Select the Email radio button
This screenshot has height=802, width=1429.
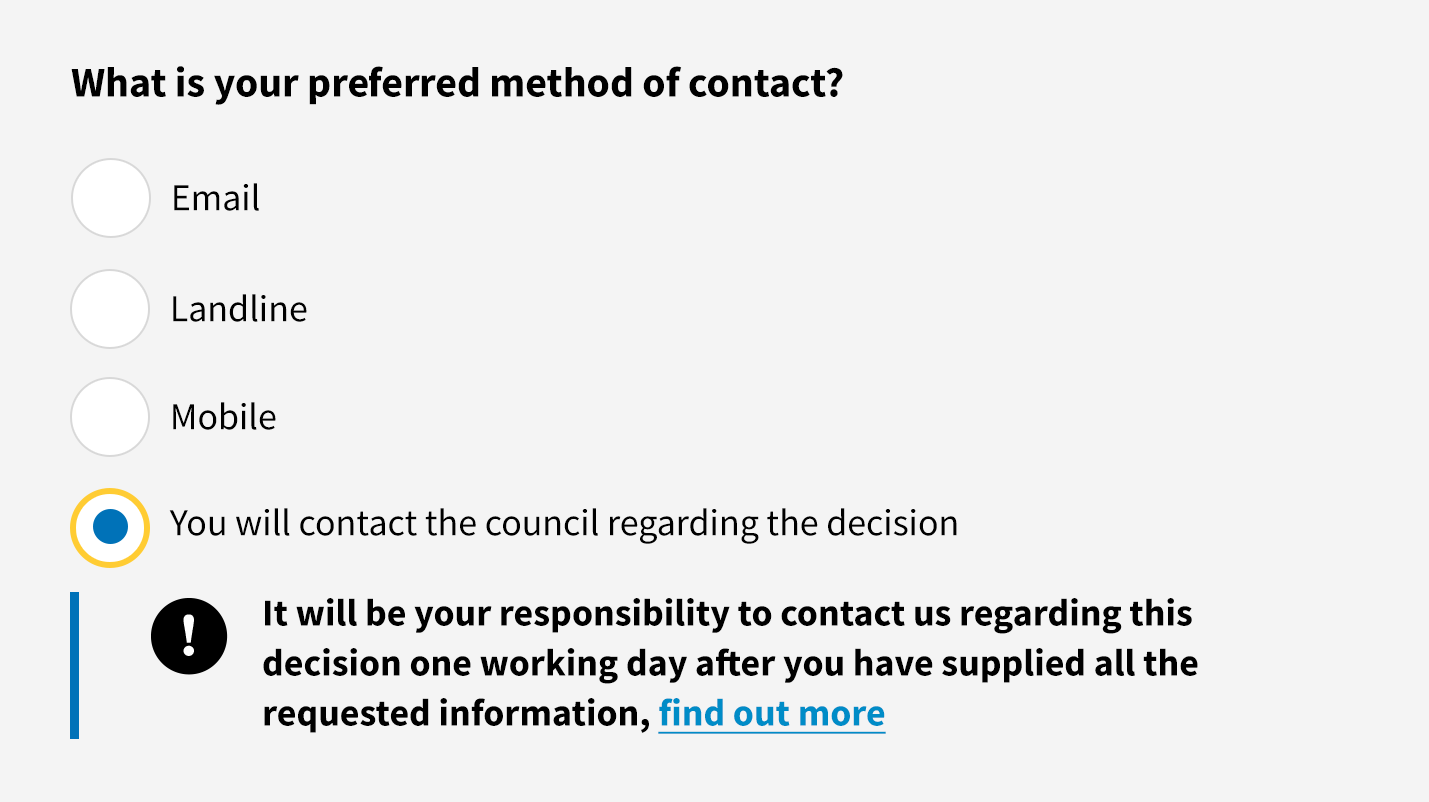(111, 198)
